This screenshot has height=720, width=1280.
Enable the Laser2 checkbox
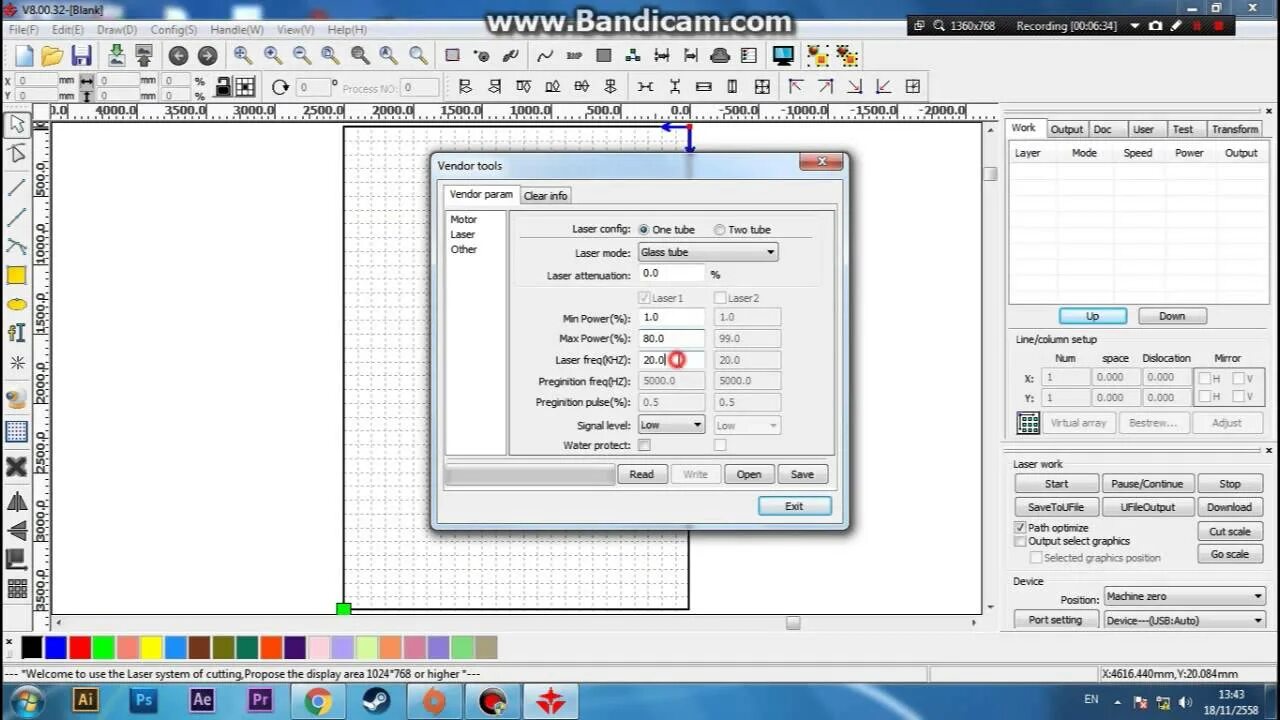(720, 297)
